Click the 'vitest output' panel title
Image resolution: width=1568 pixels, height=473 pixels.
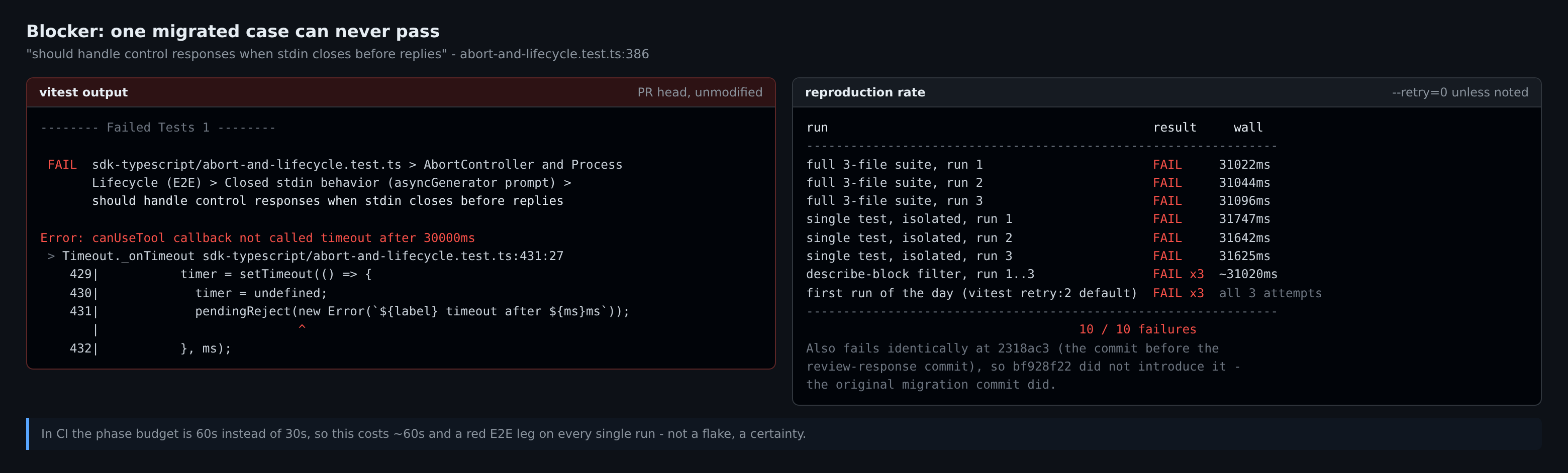[83, 92]
